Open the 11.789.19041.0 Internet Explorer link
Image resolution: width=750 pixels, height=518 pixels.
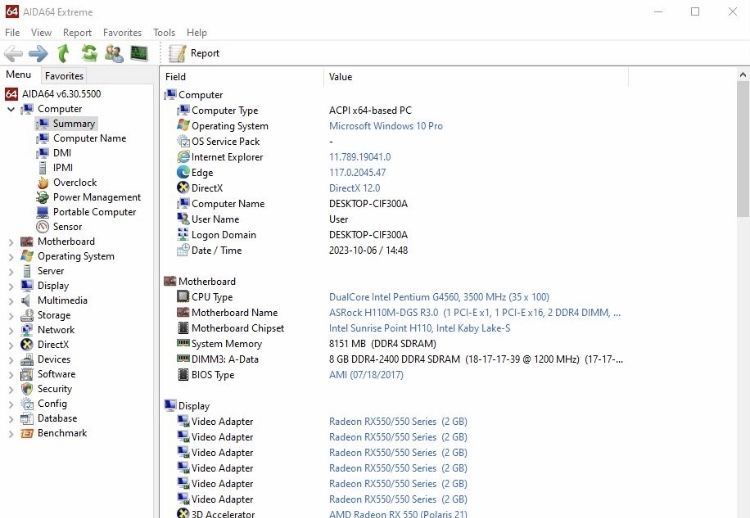[x=360, y=157]
